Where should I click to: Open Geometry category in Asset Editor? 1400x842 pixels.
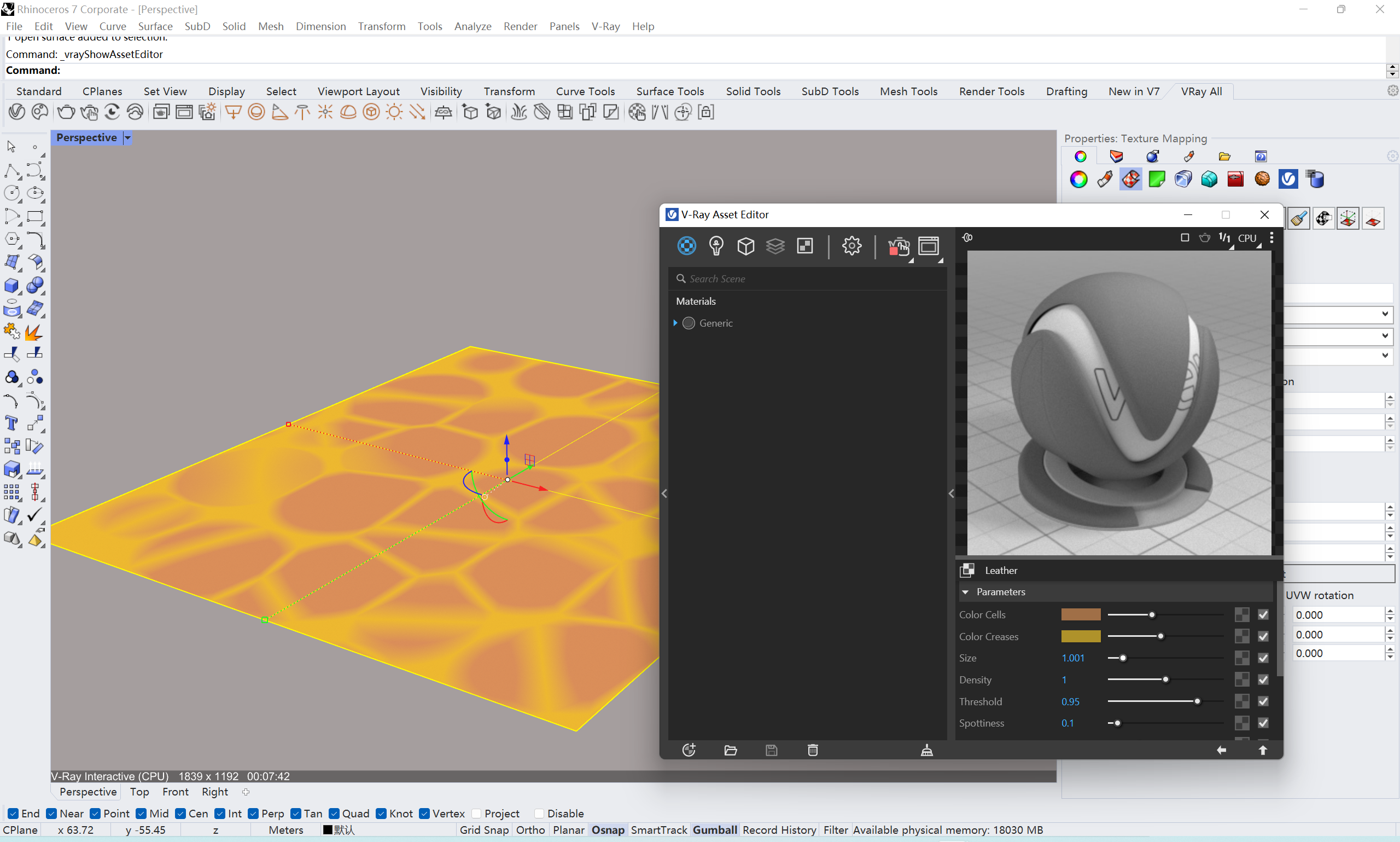745,246
